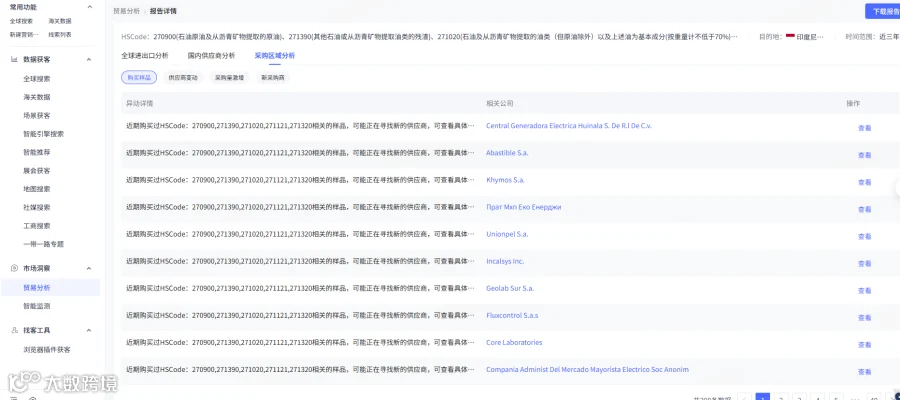Collapse the 常用功能 section
This screenshot has height=400, width=900.
click(x=89, y=7)
